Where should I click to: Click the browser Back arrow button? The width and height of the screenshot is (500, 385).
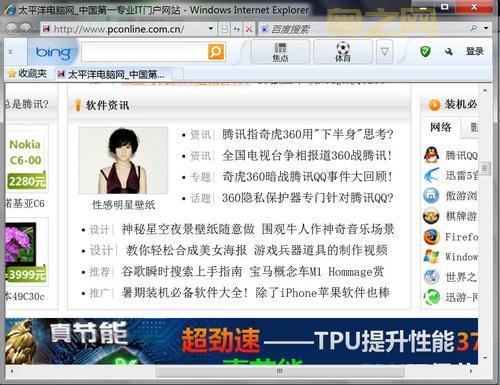coord(11,29)
